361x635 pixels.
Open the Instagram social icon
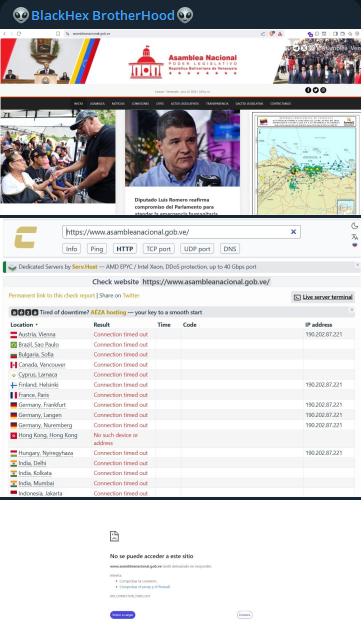[323, 90]
